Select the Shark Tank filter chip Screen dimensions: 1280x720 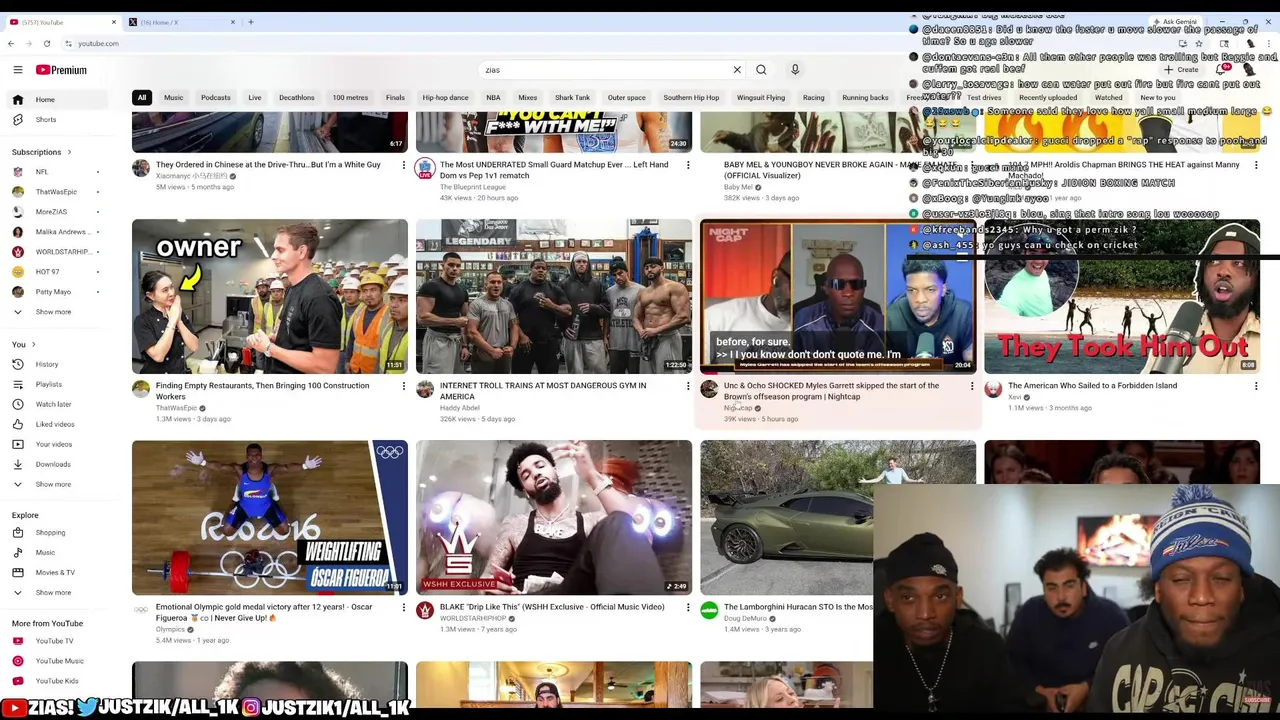pyautogui.click(x=572, y=98)
